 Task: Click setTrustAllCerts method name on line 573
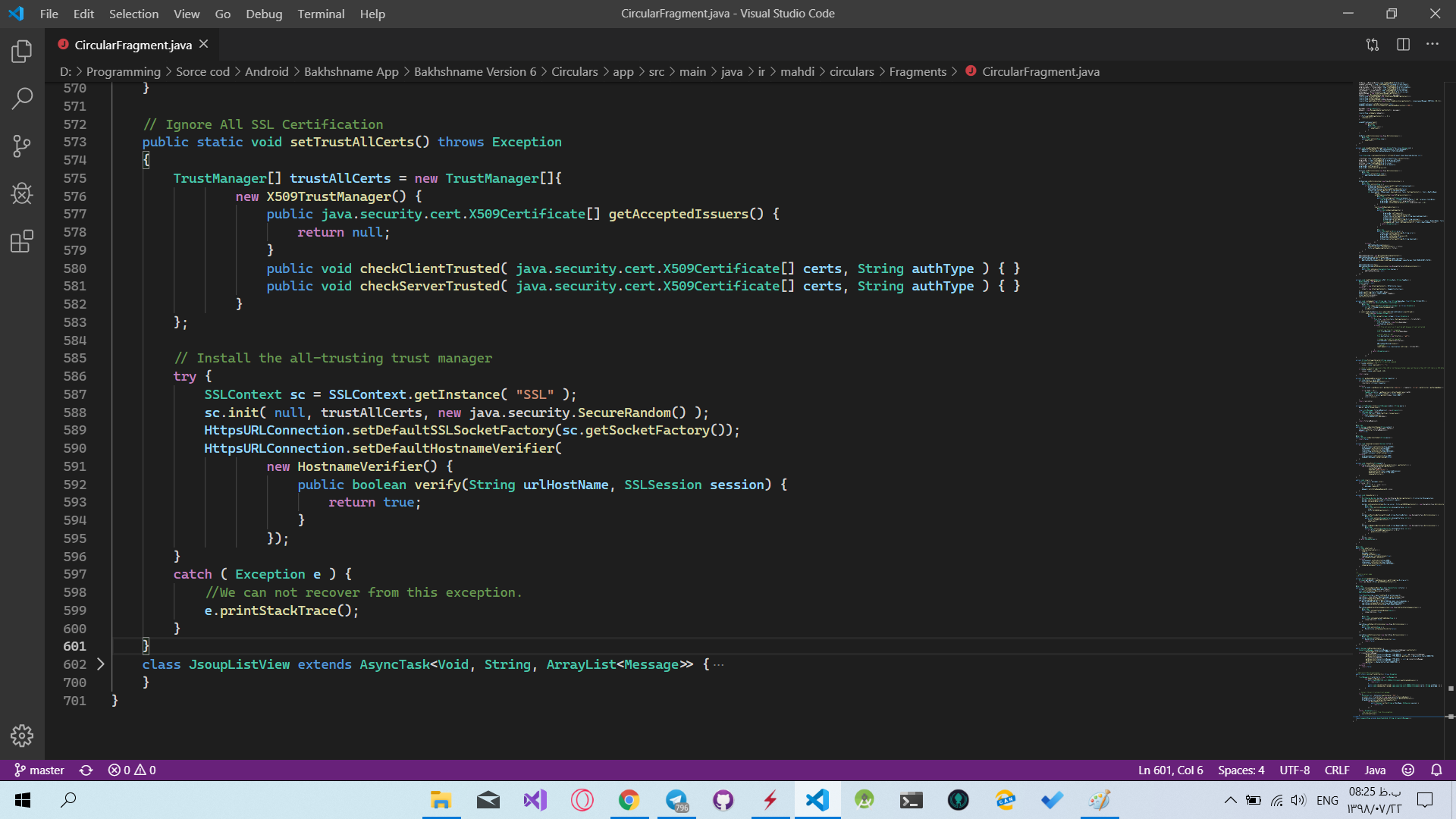click(x=352, y=142)
